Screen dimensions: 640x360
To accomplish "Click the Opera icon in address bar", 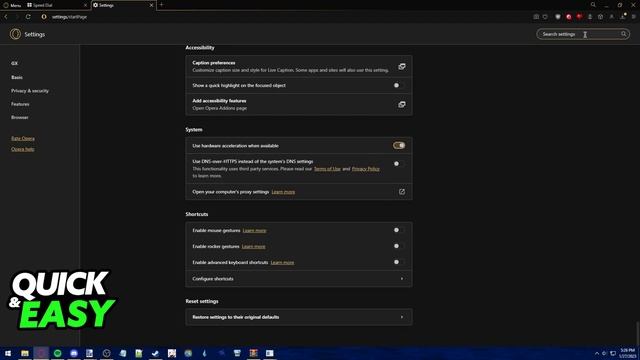I will click(x=44, y=17).
